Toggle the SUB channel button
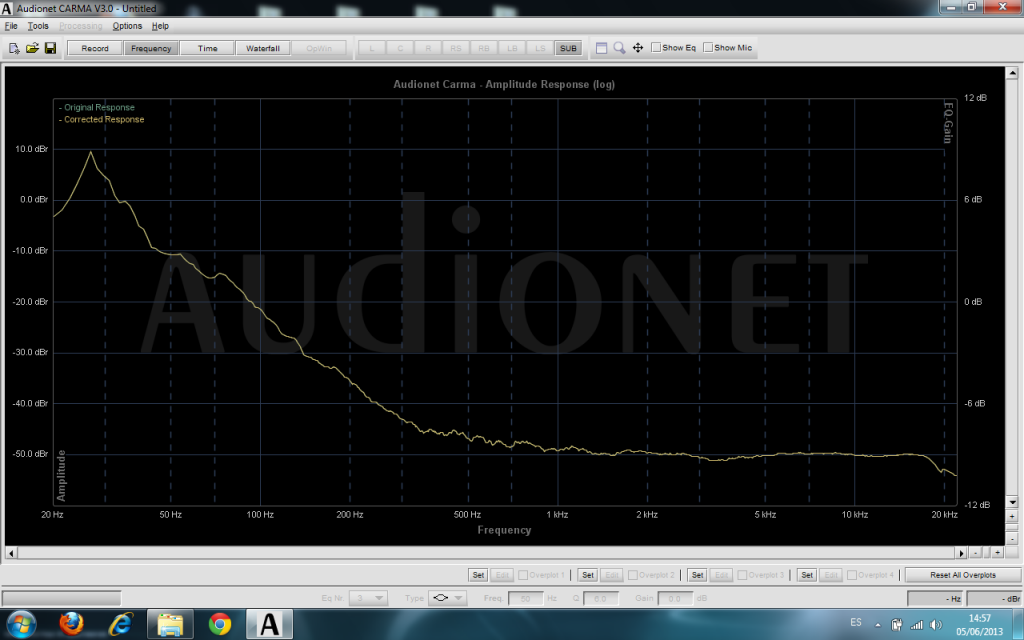This screenshot has width=1024, height=640. (x=568, y=48)
